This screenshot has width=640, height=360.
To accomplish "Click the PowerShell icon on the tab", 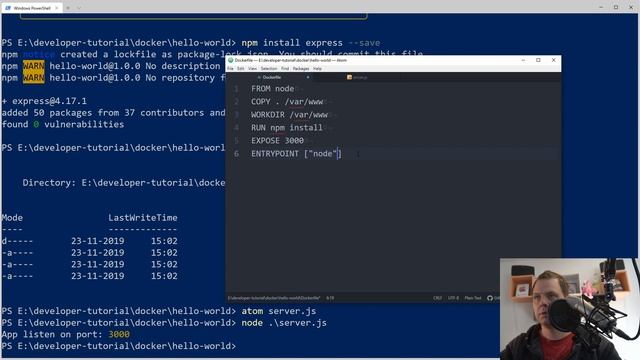I will 8,8.
